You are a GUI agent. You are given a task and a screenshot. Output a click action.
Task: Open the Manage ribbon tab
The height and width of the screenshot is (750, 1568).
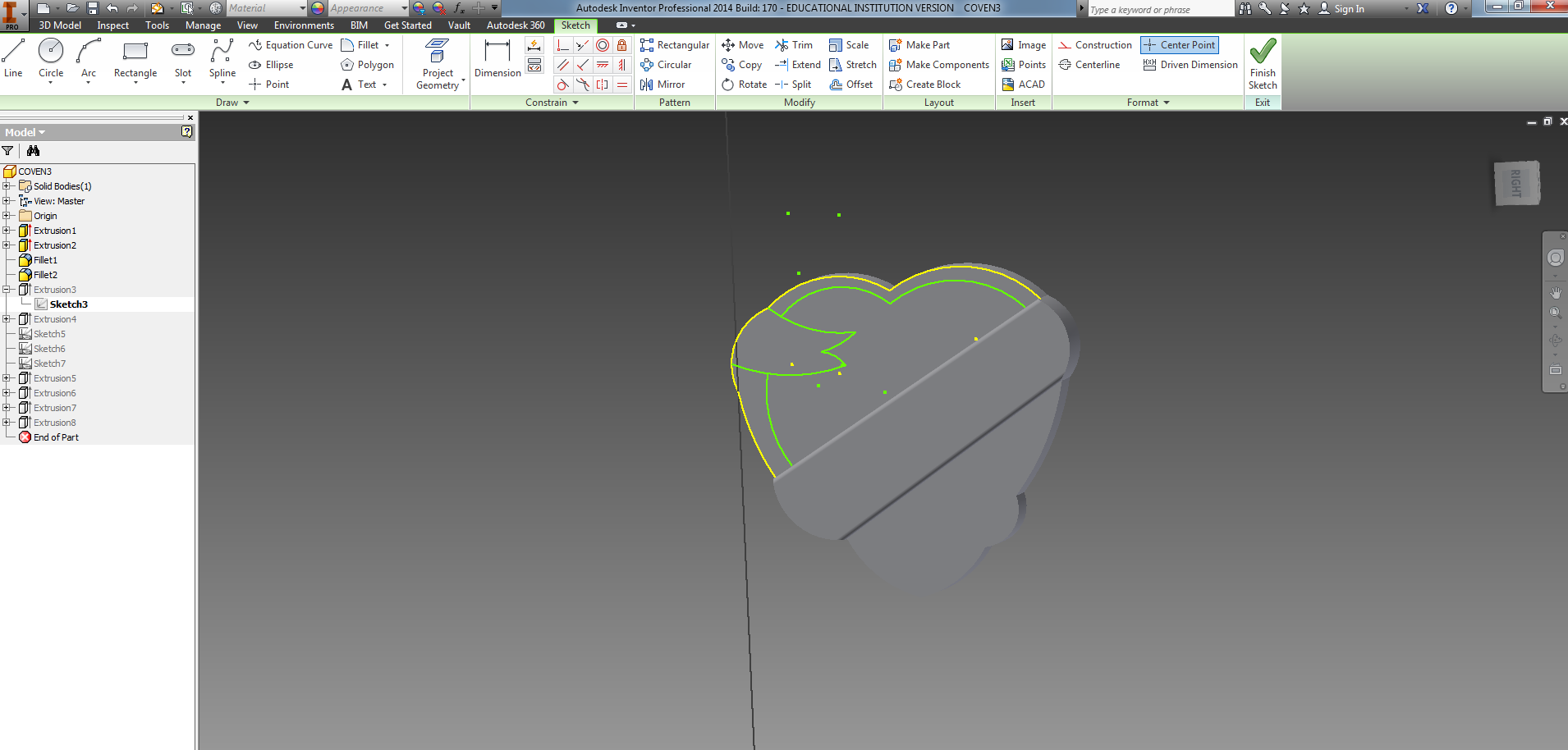point(203,25)
